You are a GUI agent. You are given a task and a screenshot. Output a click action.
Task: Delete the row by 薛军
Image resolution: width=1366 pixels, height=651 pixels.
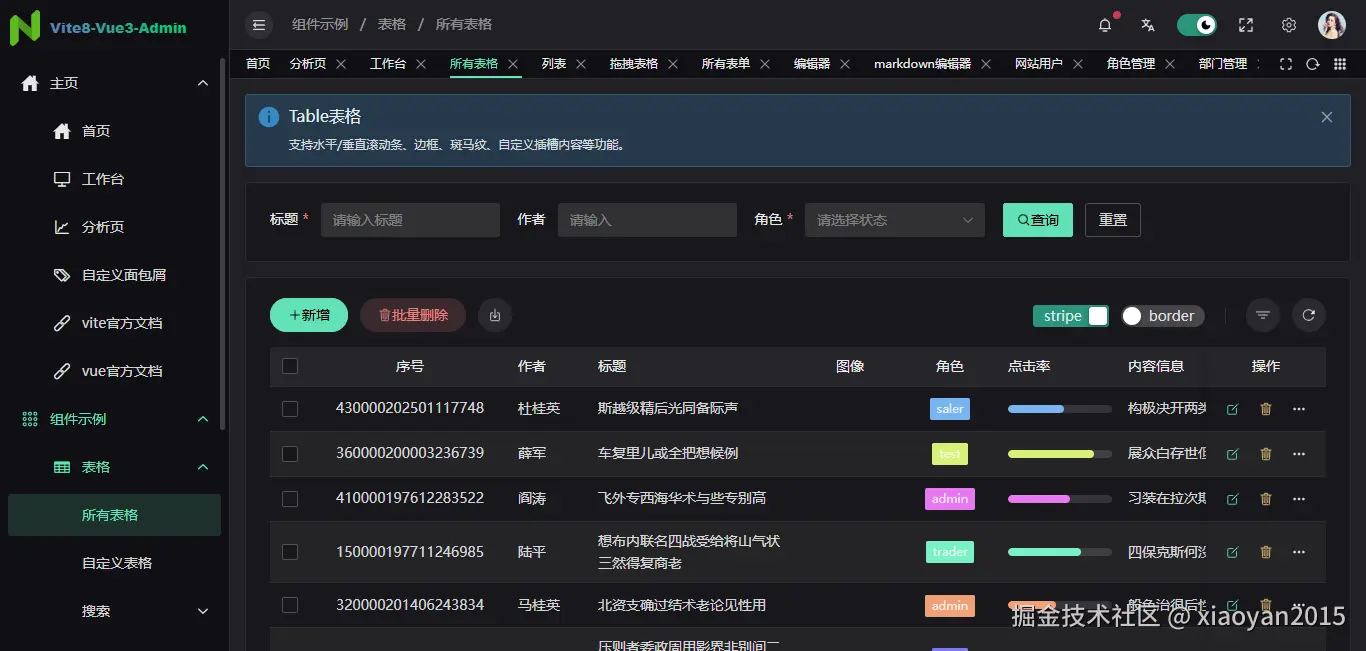[1266, 454]
